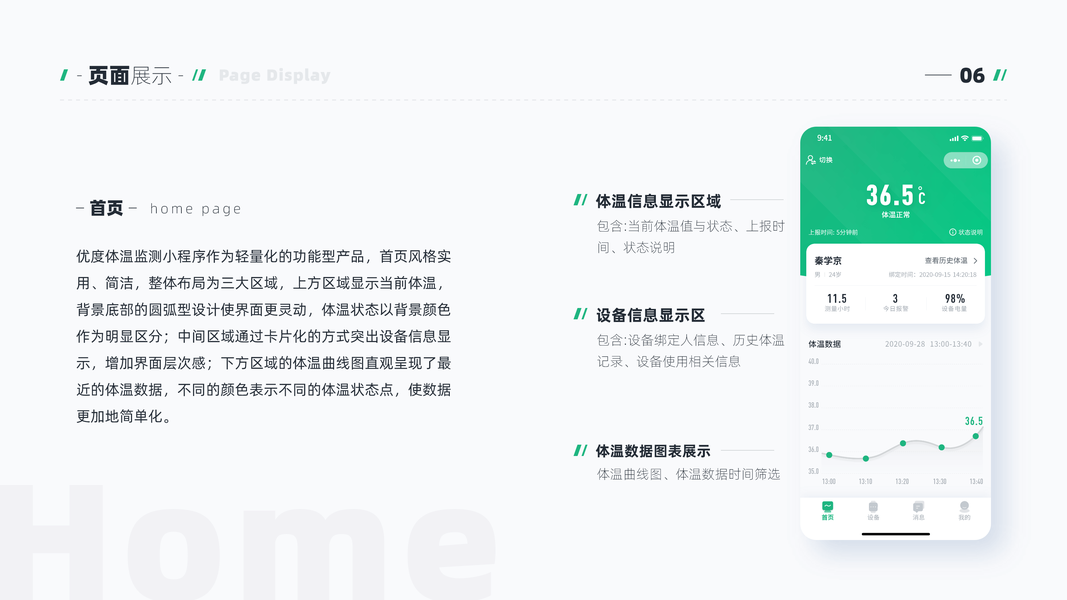
Task: Tap the 3 今日报警 stat
Action: (896, 303)
